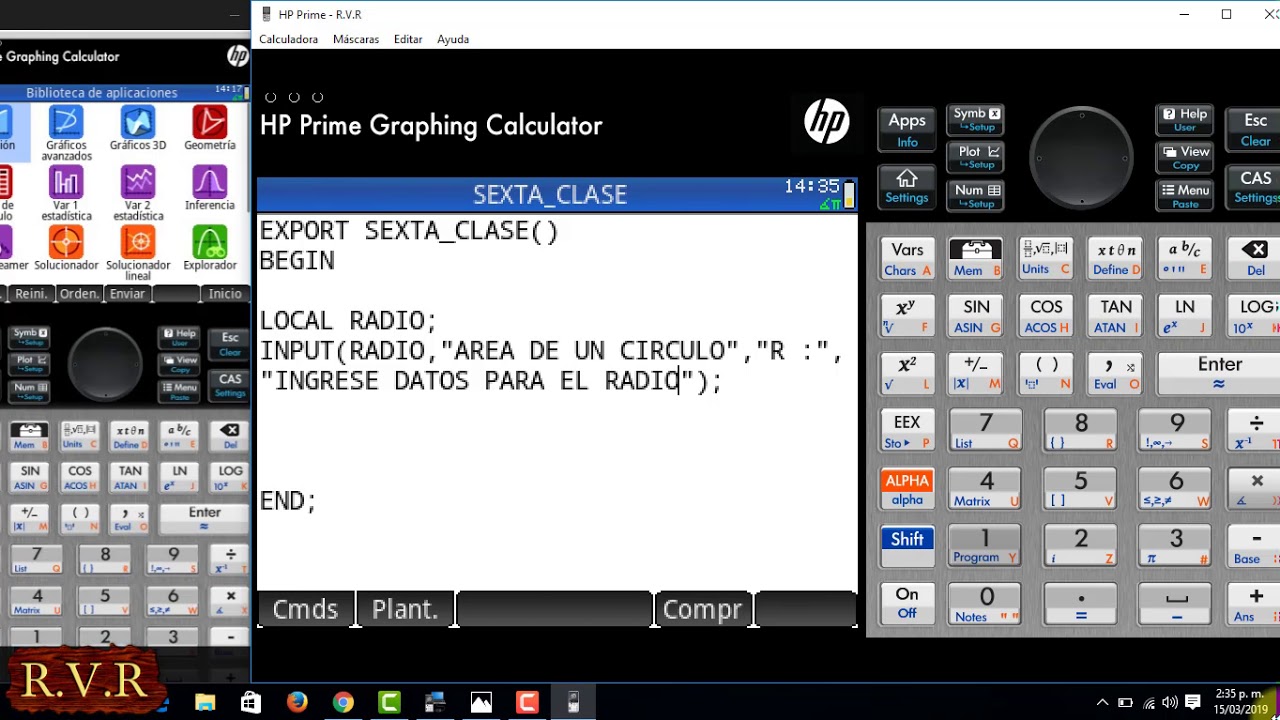This screenshot has width=1280, height=720.
Task: Open the Ayuda menu
Action: click(453, 39)
